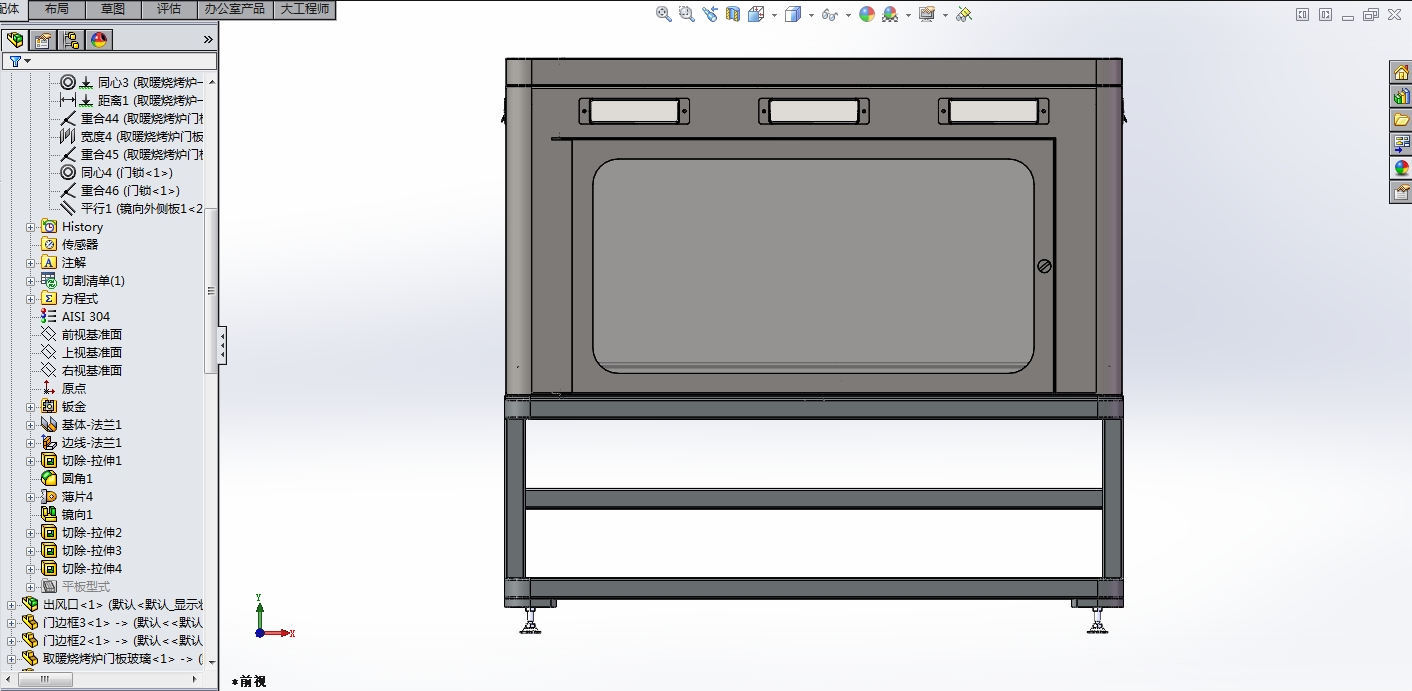Select the 重合44 mate
1412x691 pixels.
point(132,118)
